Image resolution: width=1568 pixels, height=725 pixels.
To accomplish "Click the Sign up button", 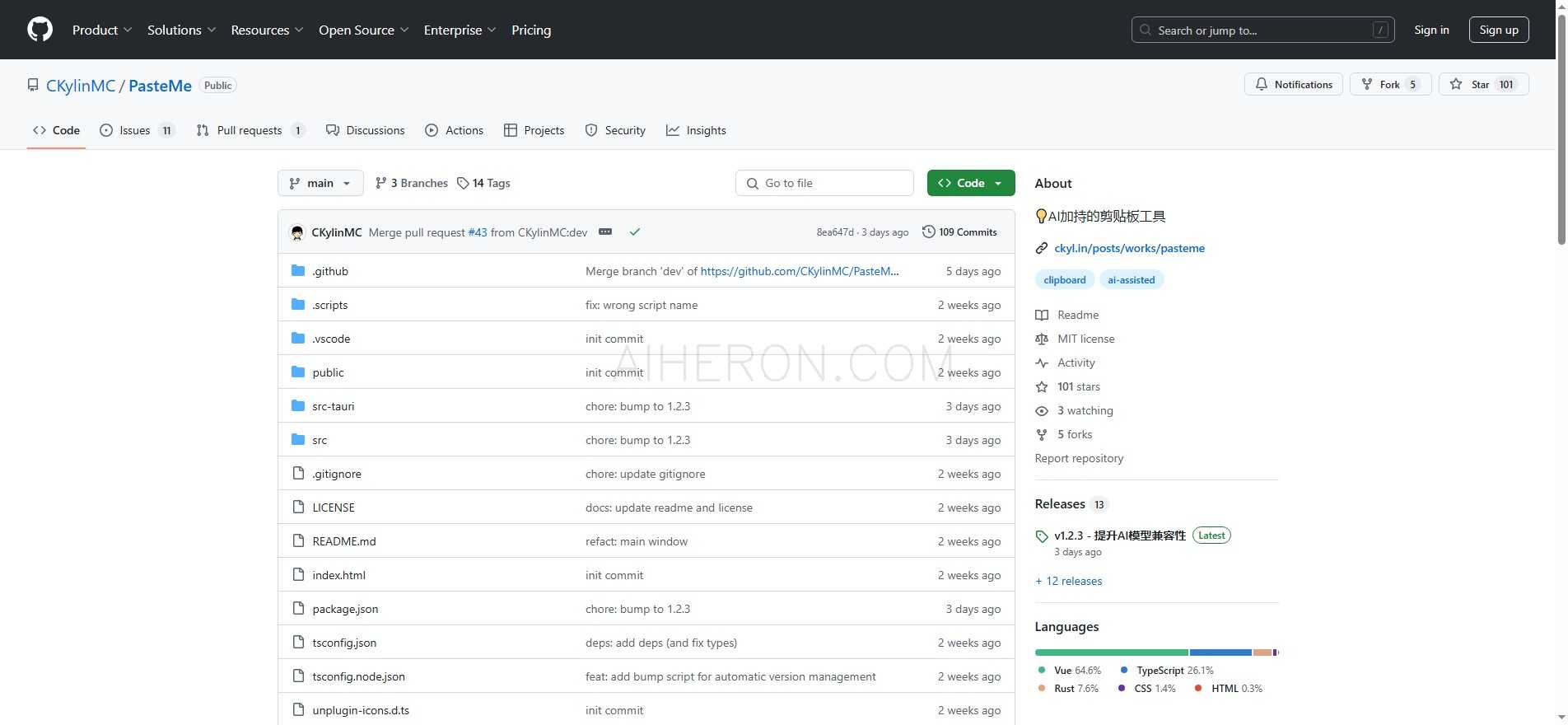I will click(x=1498, y=30).
